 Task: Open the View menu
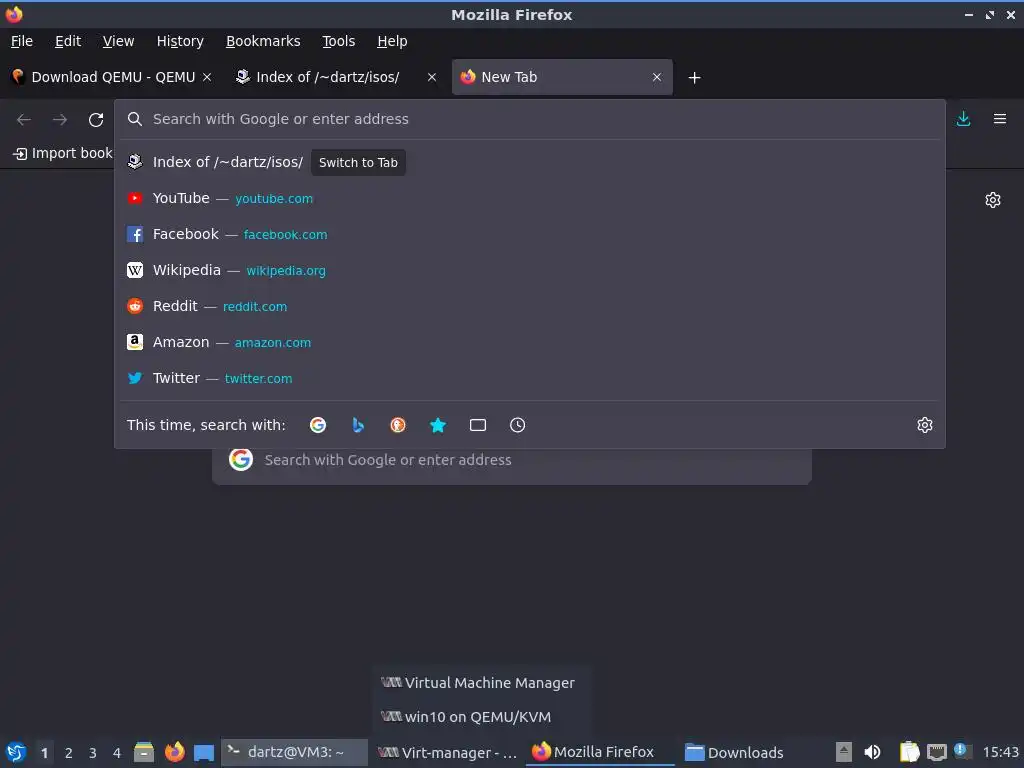click(118, 41)
